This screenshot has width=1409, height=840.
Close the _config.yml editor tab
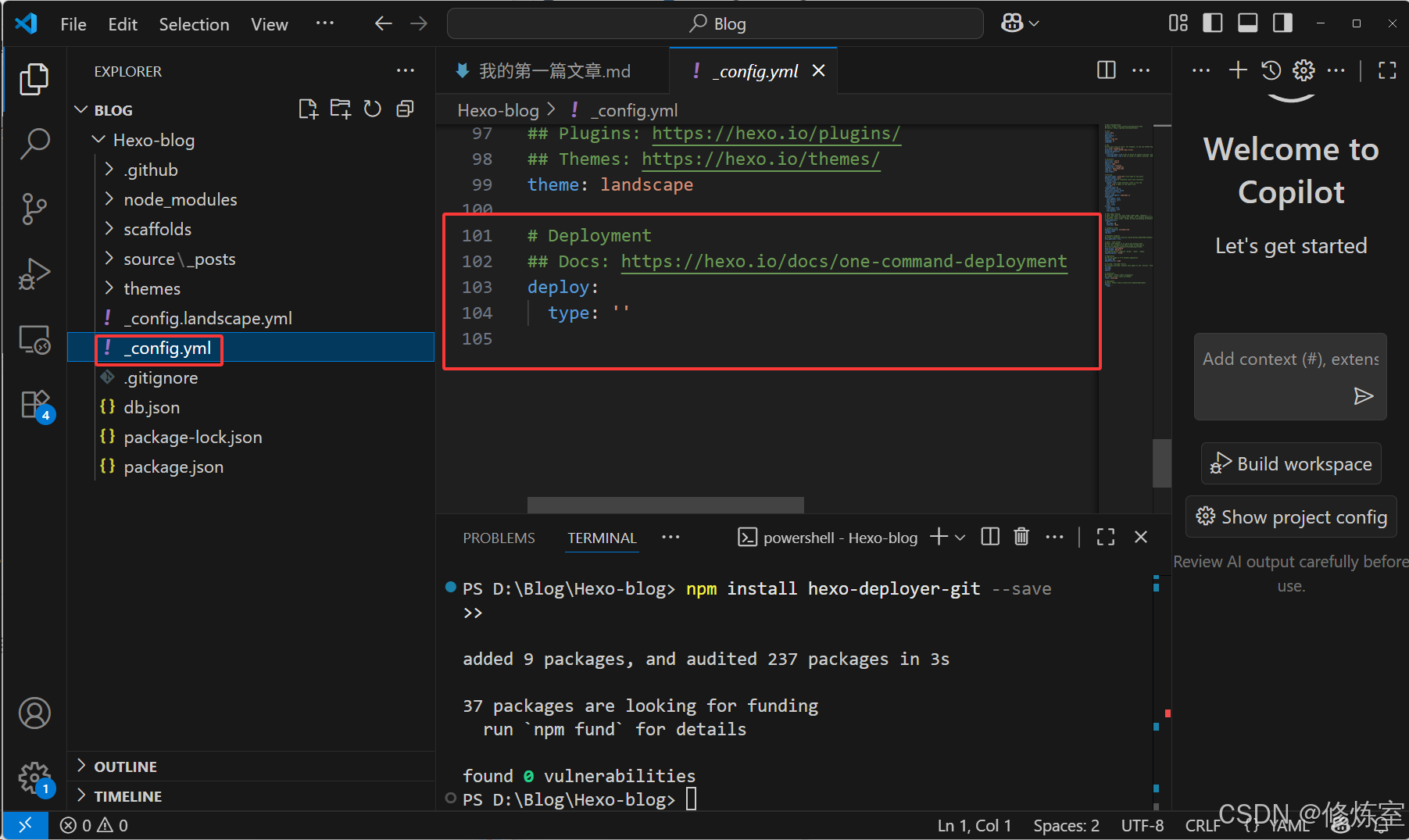(x=819, y=70)
